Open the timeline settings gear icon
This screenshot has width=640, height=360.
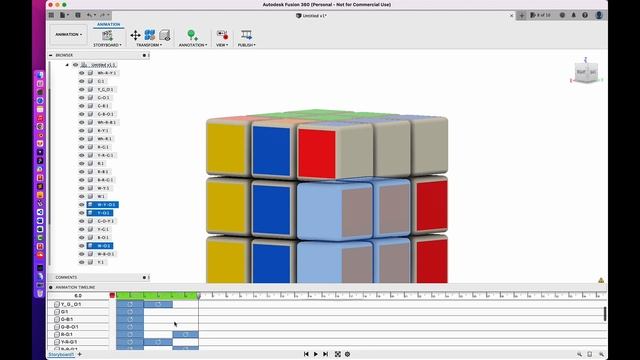click(347, 354)
